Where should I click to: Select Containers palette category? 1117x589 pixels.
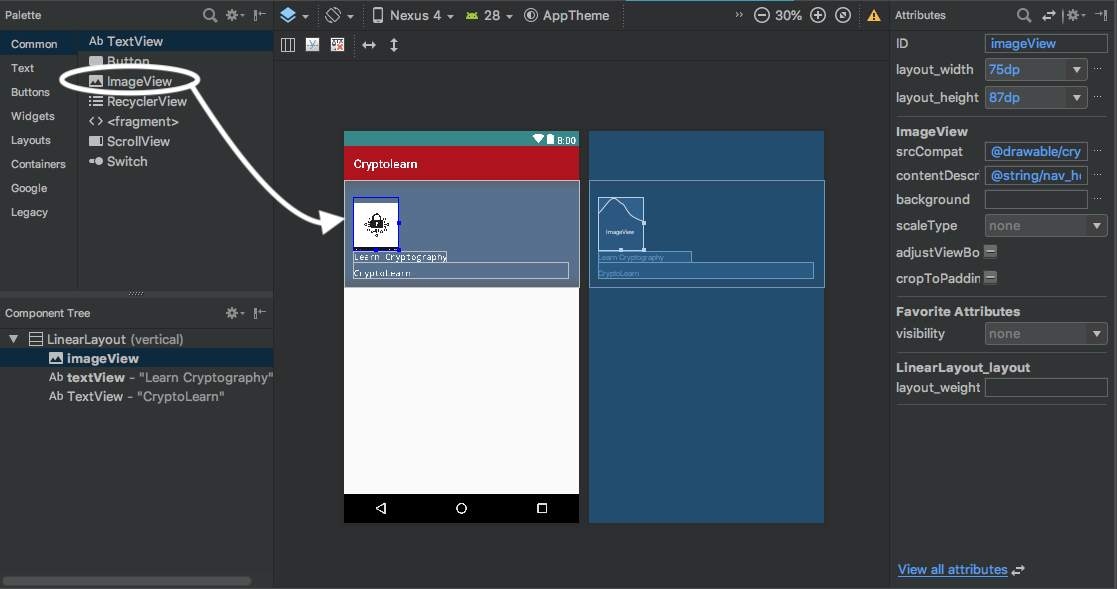tap(38, 165)
